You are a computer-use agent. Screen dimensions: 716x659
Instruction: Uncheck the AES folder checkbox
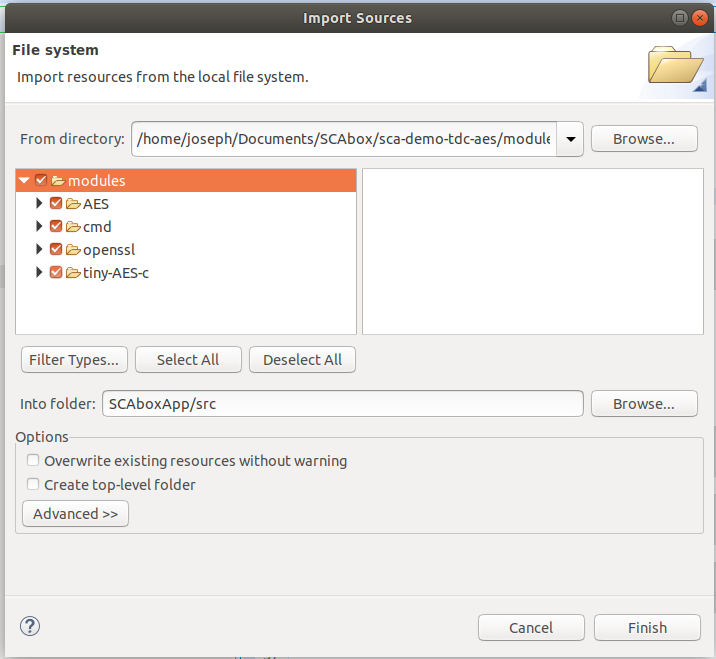tap(56, 204)
